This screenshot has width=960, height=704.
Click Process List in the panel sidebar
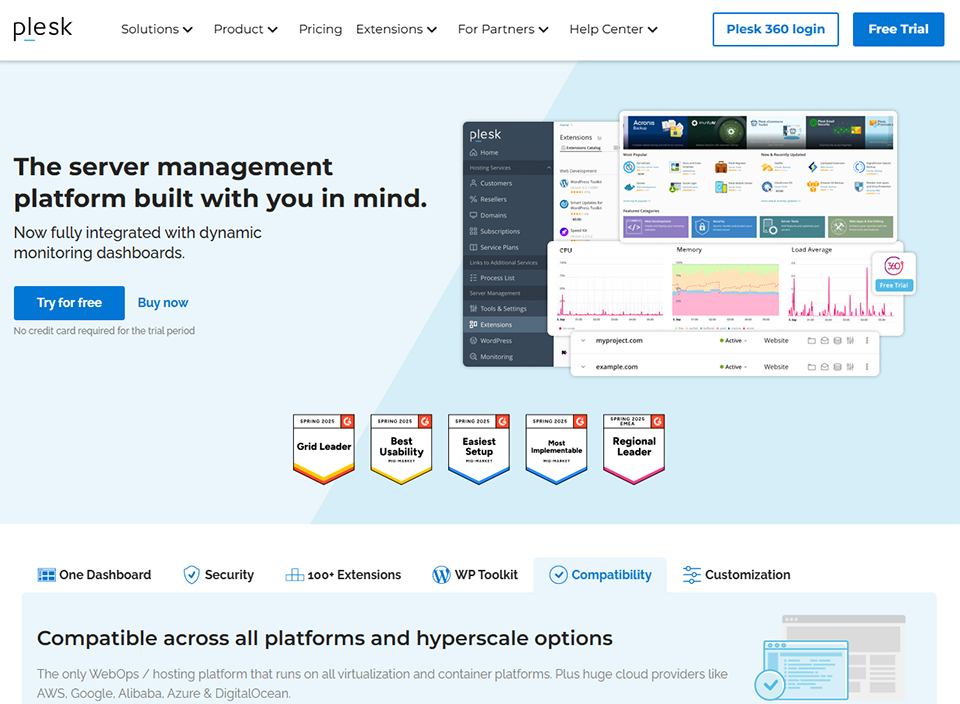point(492,278)
